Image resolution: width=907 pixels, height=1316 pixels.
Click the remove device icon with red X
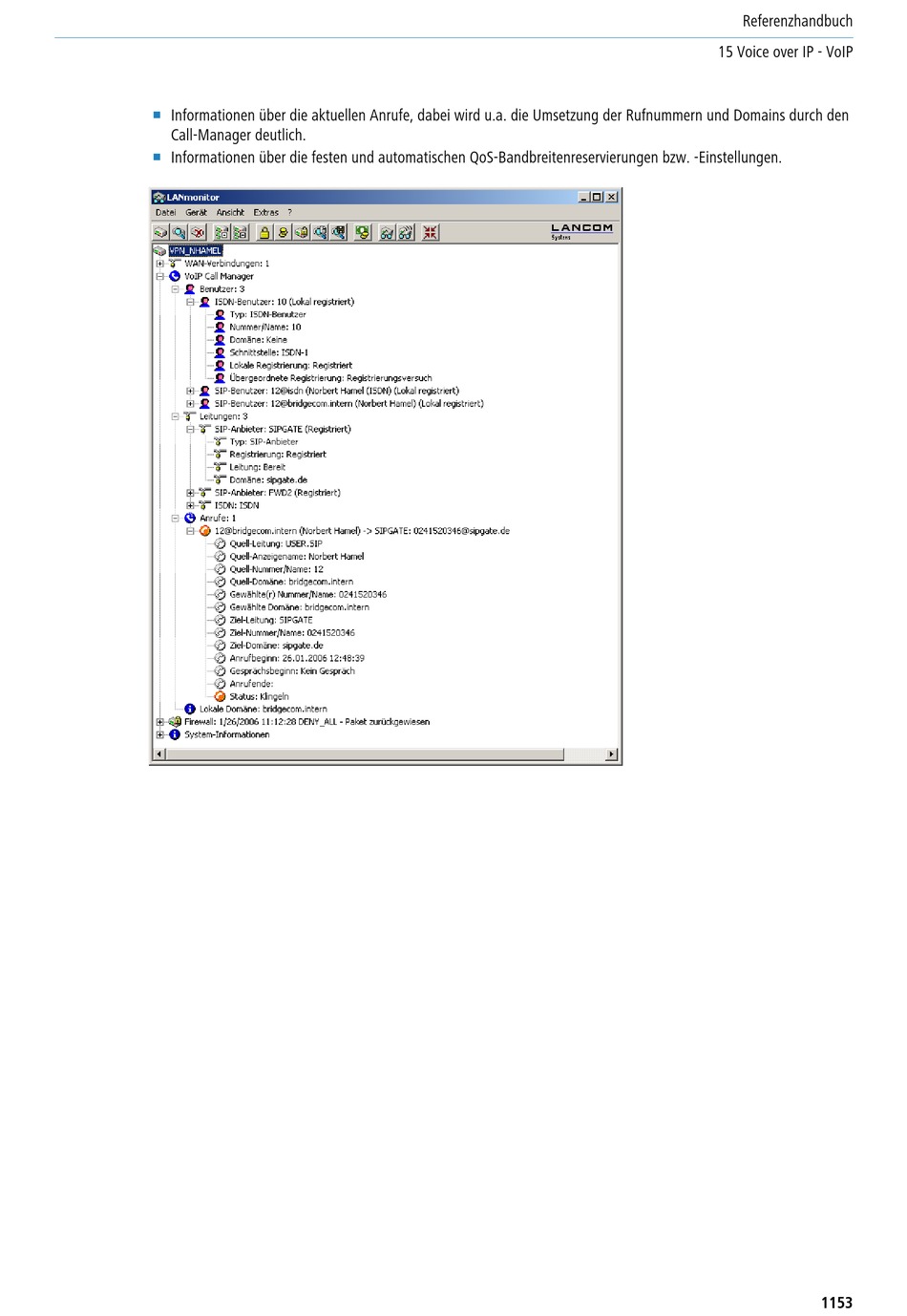198,232
